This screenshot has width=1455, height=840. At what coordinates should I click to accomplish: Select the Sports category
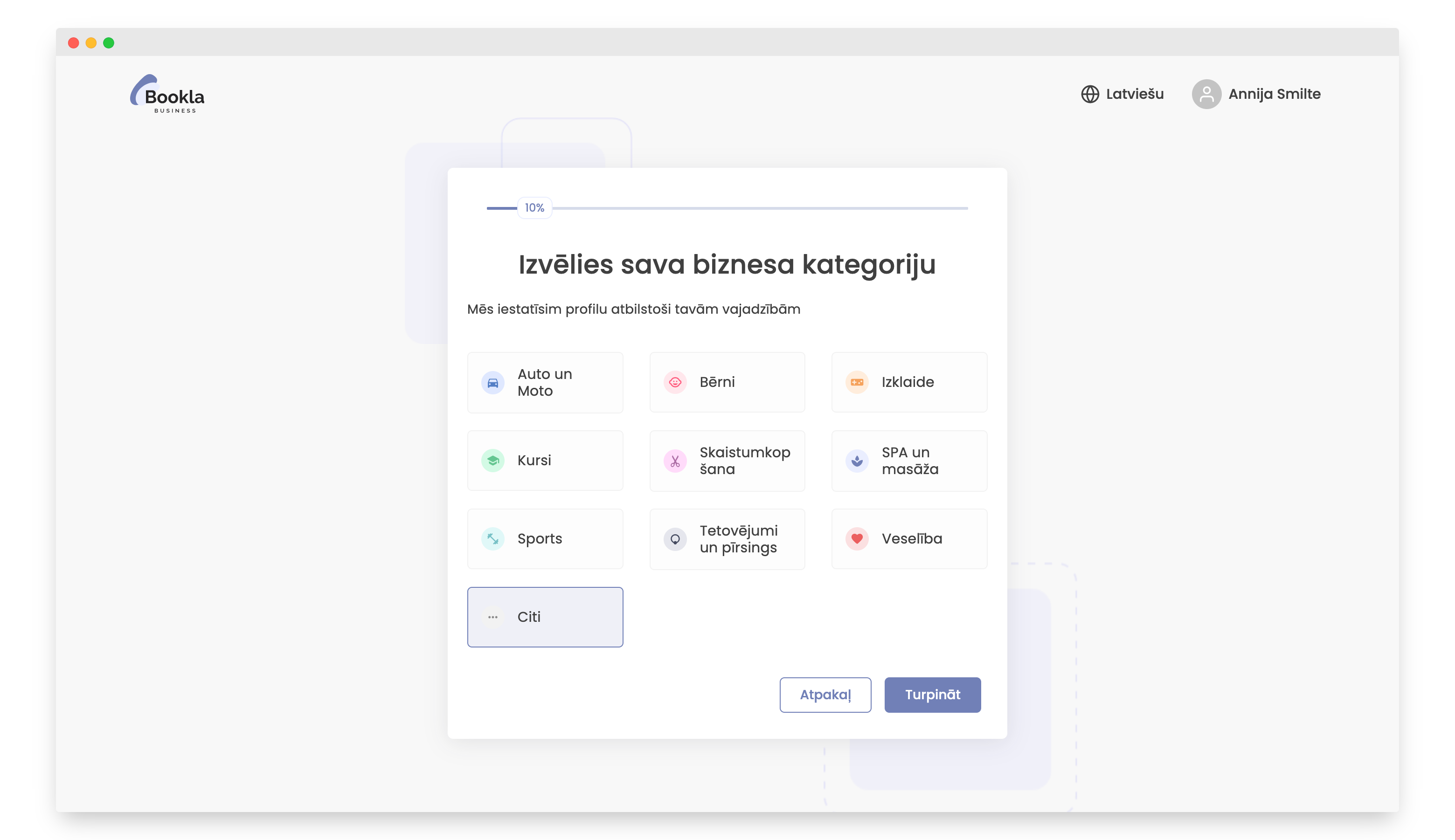tap(545, 538)
